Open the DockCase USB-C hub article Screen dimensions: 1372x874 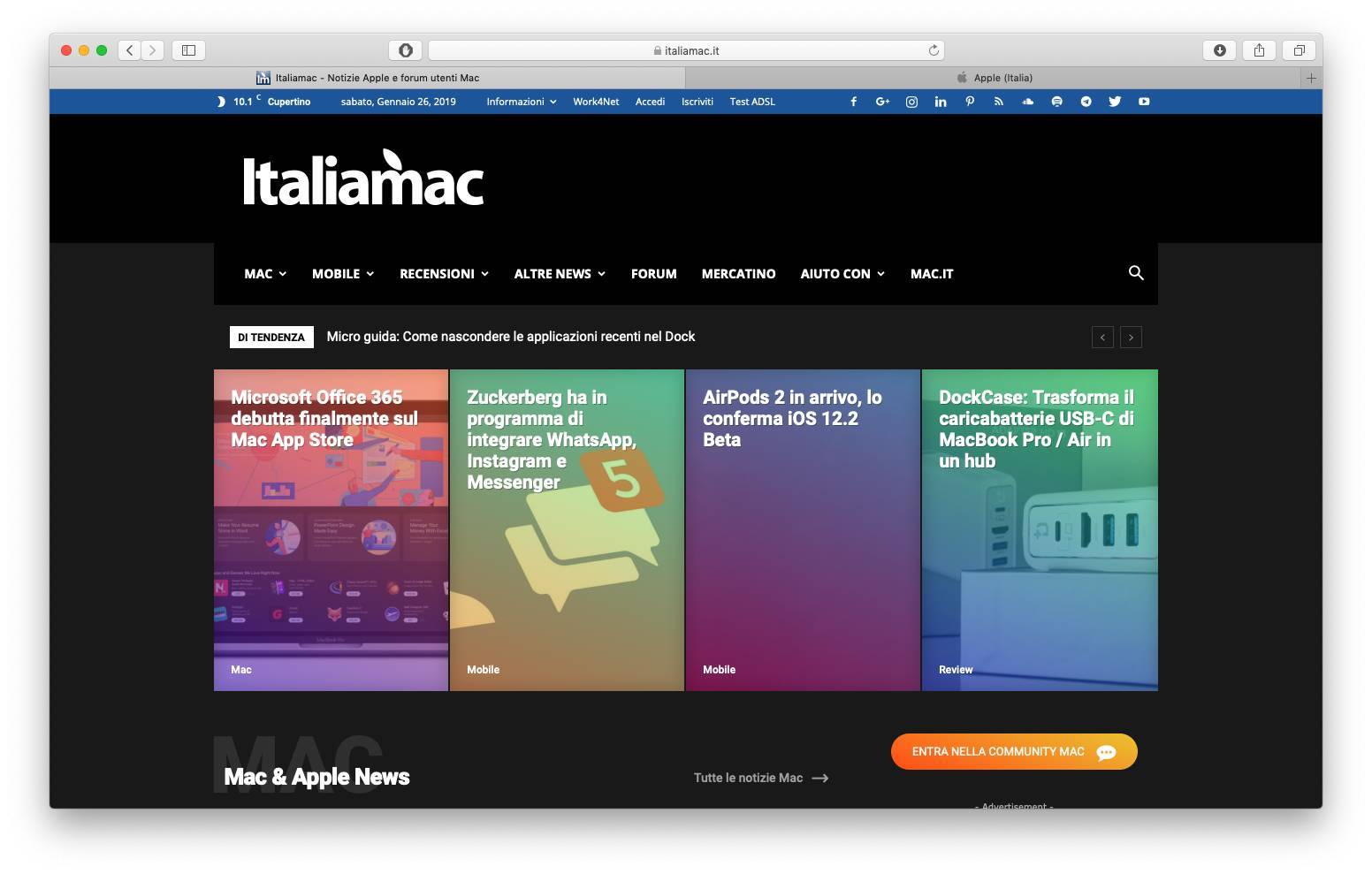click(1040, 530)
